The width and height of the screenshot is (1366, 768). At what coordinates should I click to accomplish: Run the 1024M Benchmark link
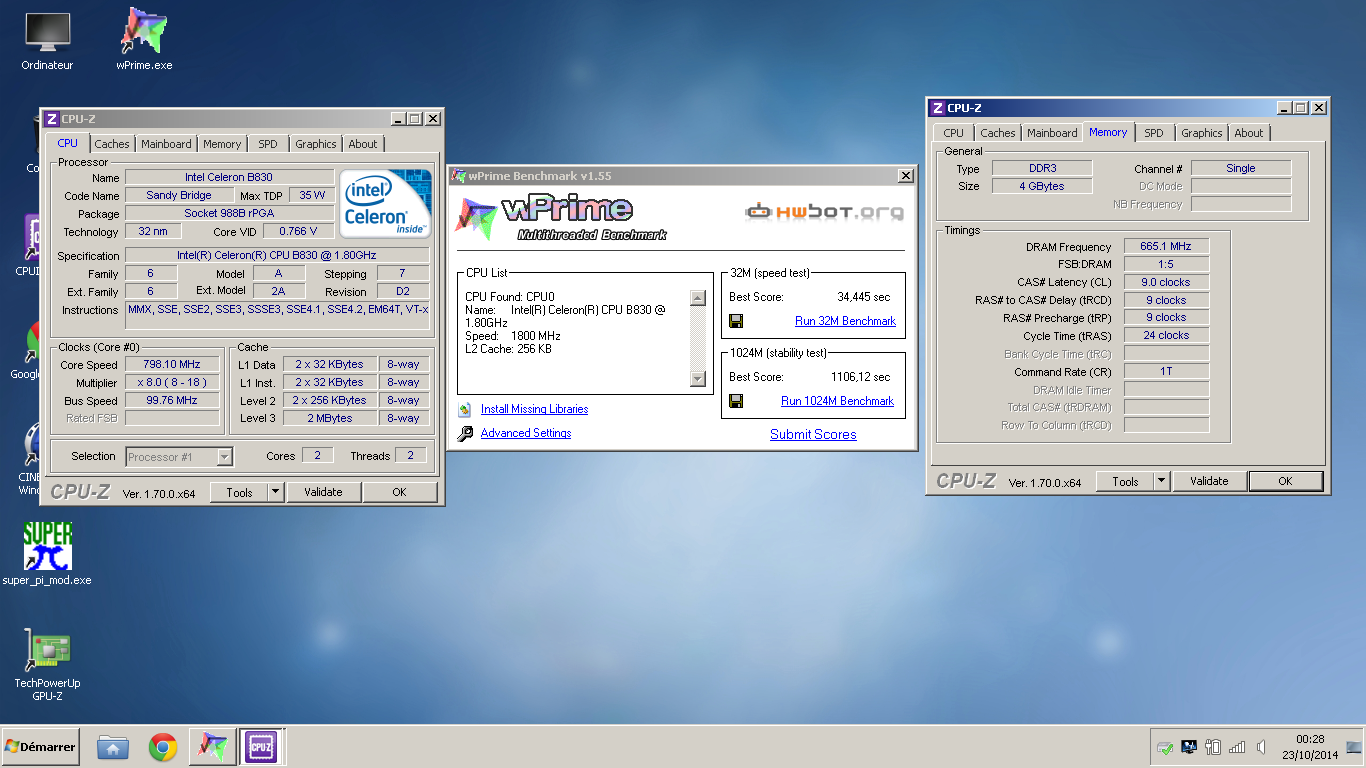837,401
